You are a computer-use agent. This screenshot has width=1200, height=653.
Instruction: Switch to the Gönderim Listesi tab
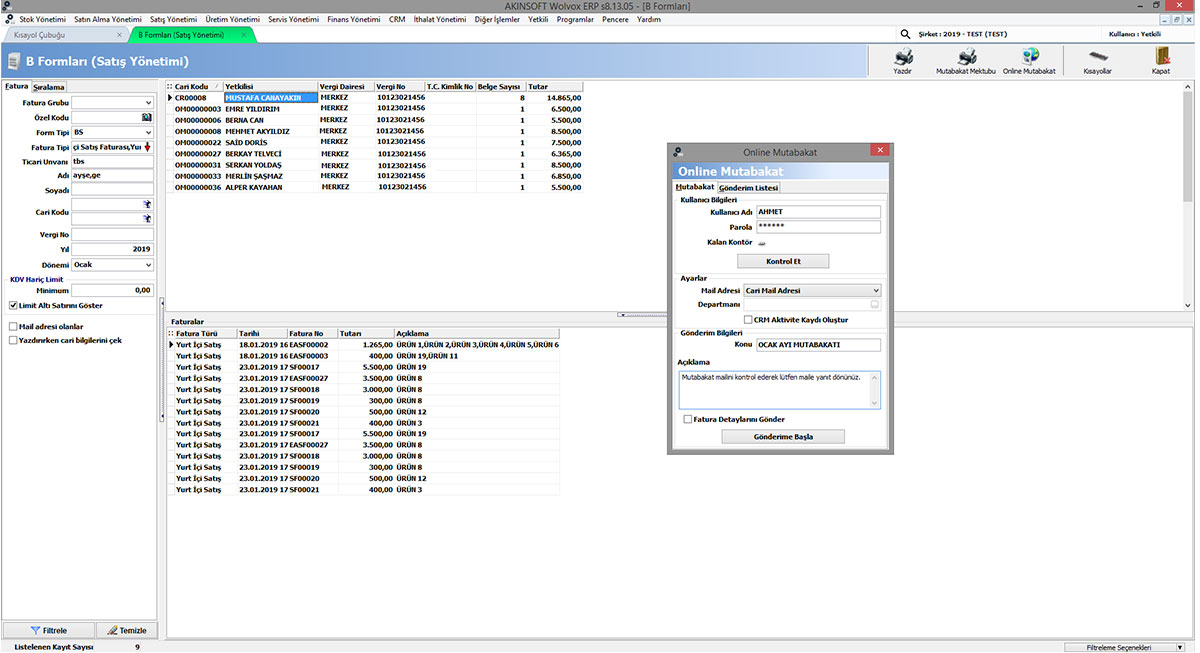(749, 188)
